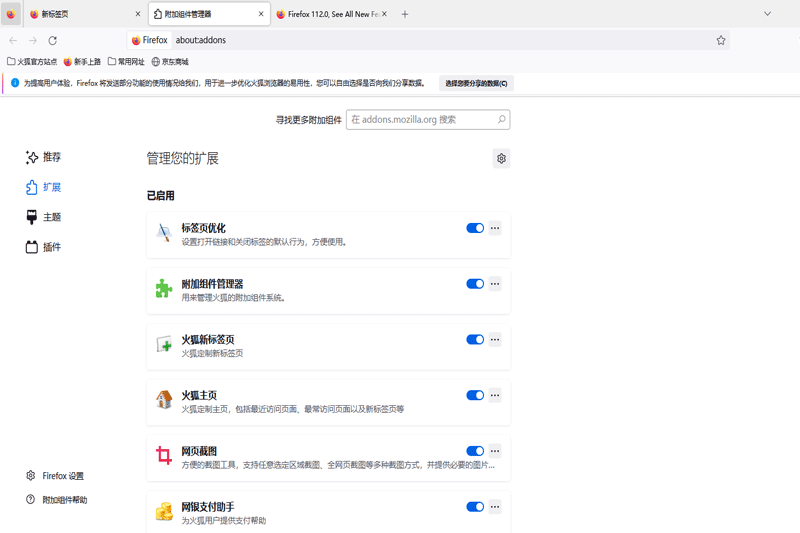Turn off the 网银支付助手 toggle

point(475,507)
